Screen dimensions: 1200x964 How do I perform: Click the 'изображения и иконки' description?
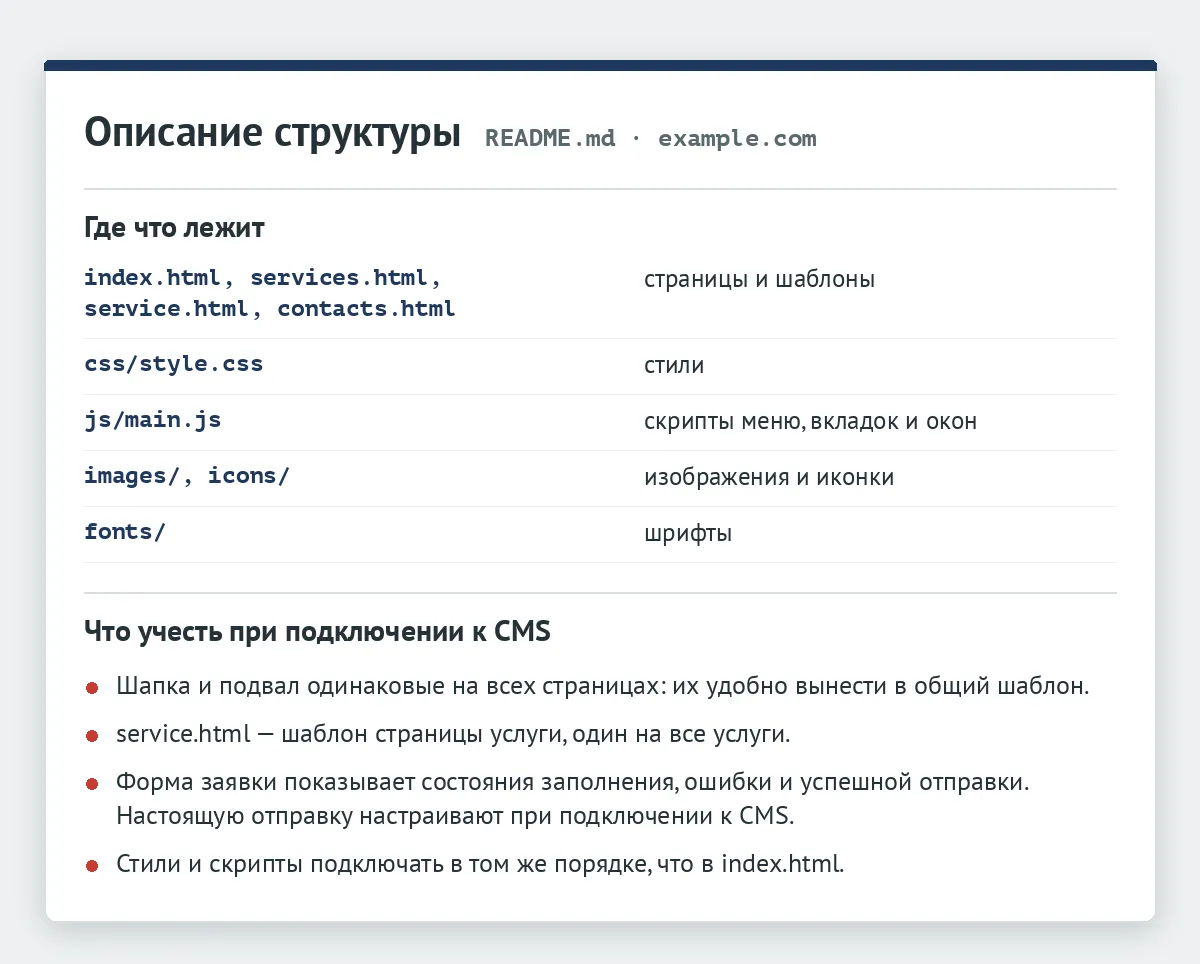tap(769, 478)
